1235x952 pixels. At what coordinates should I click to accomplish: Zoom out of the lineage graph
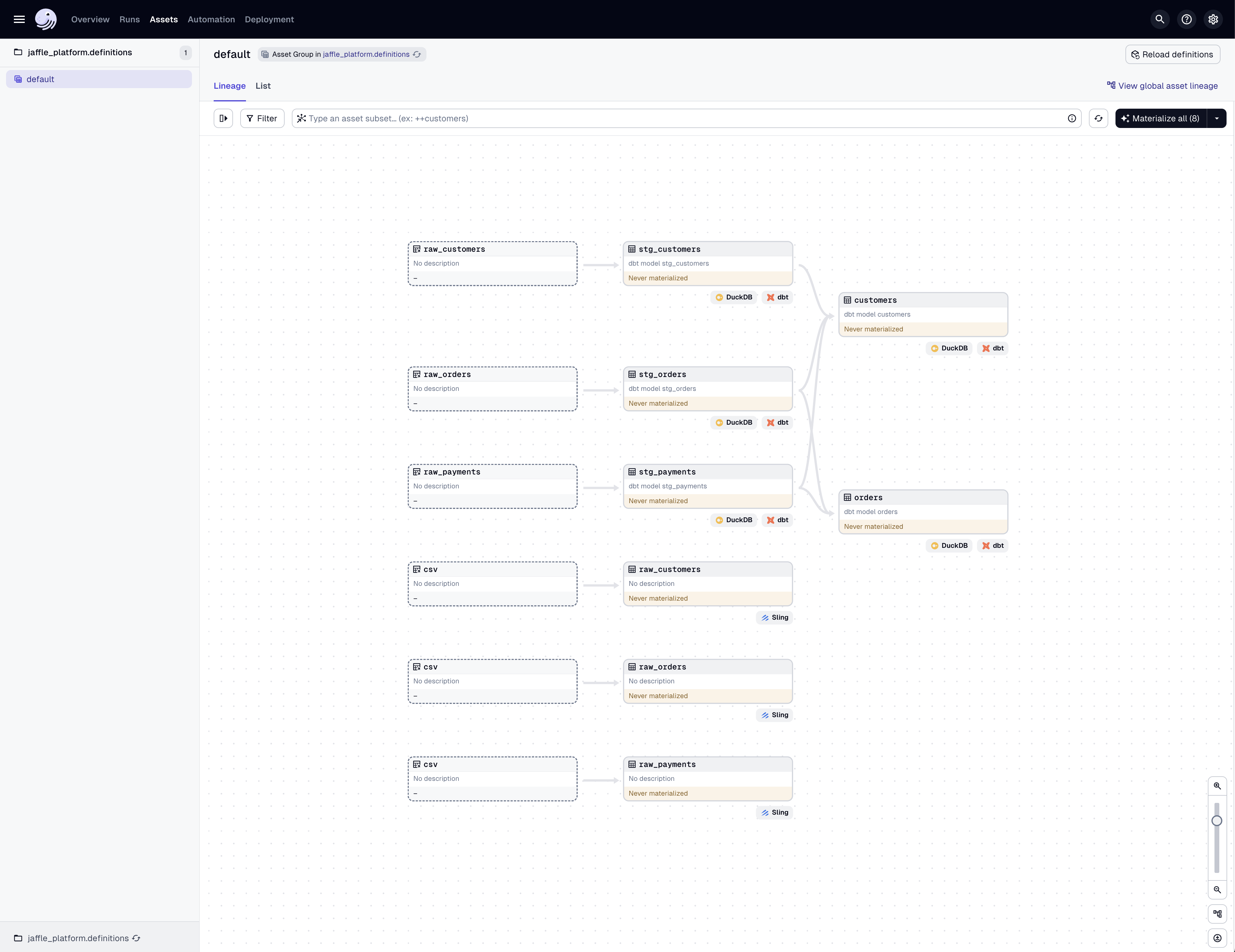[1217, 889]
